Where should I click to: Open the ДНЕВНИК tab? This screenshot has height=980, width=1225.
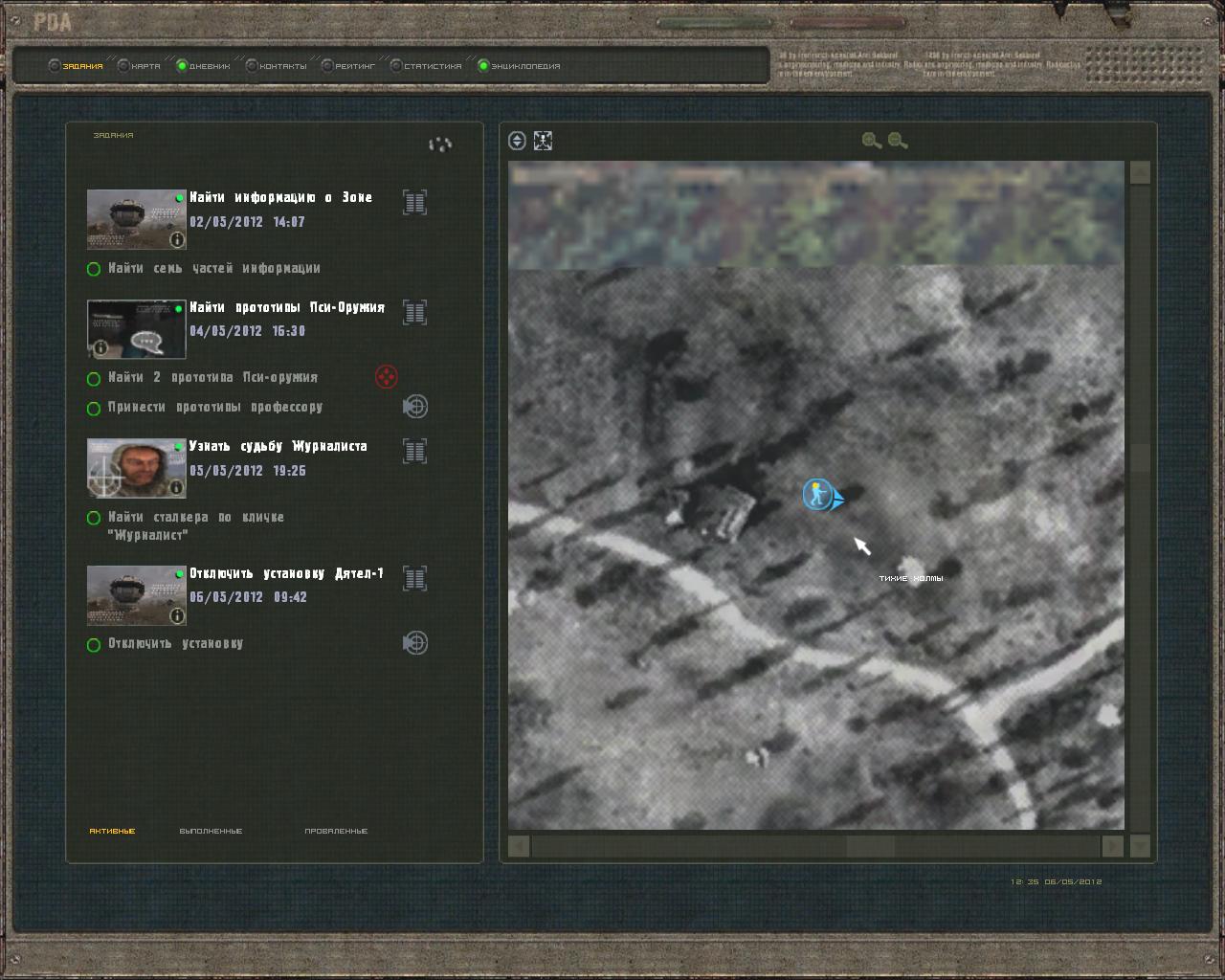coord(203,66)
